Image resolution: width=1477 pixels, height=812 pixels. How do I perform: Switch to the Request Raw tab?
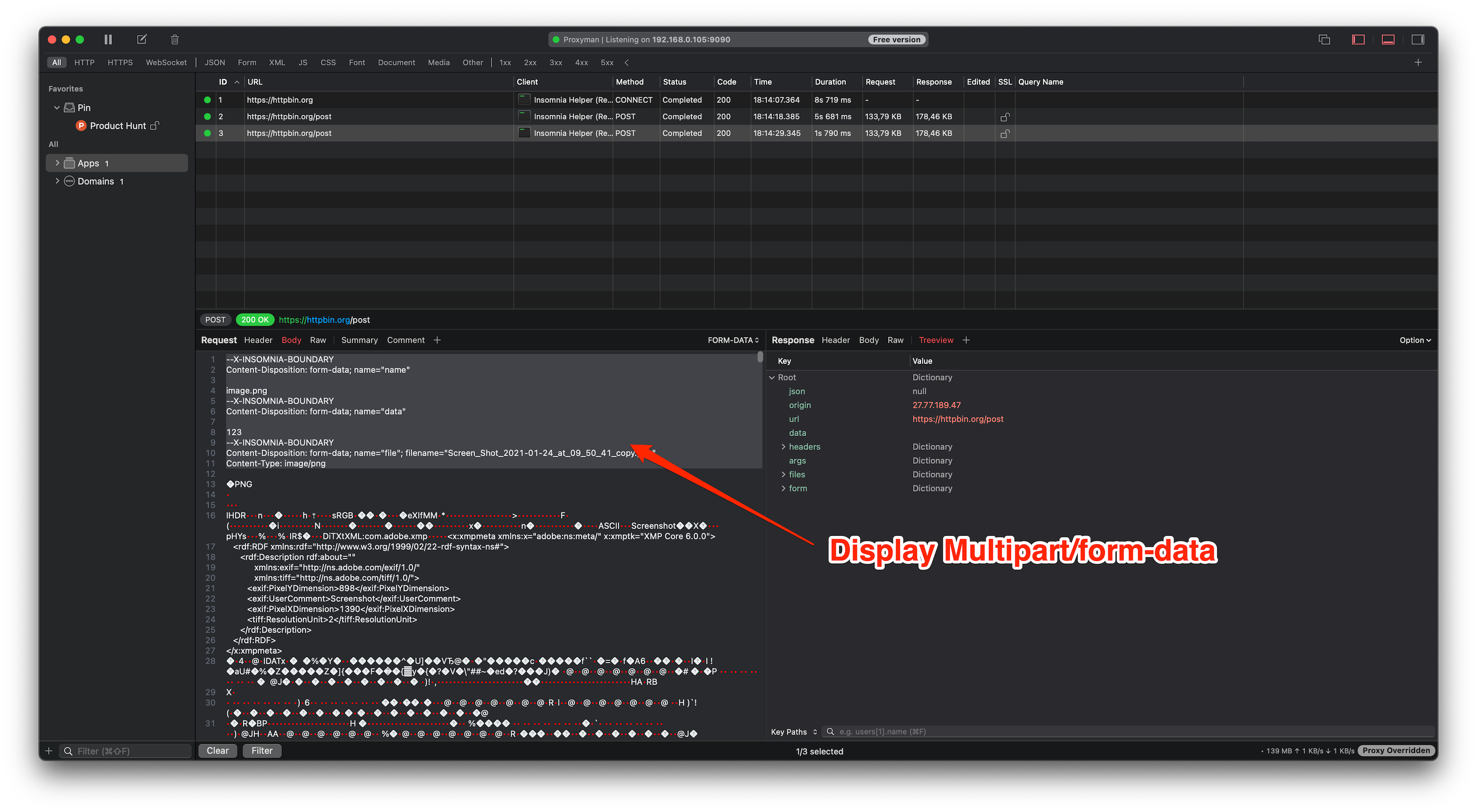click(318, 340)
